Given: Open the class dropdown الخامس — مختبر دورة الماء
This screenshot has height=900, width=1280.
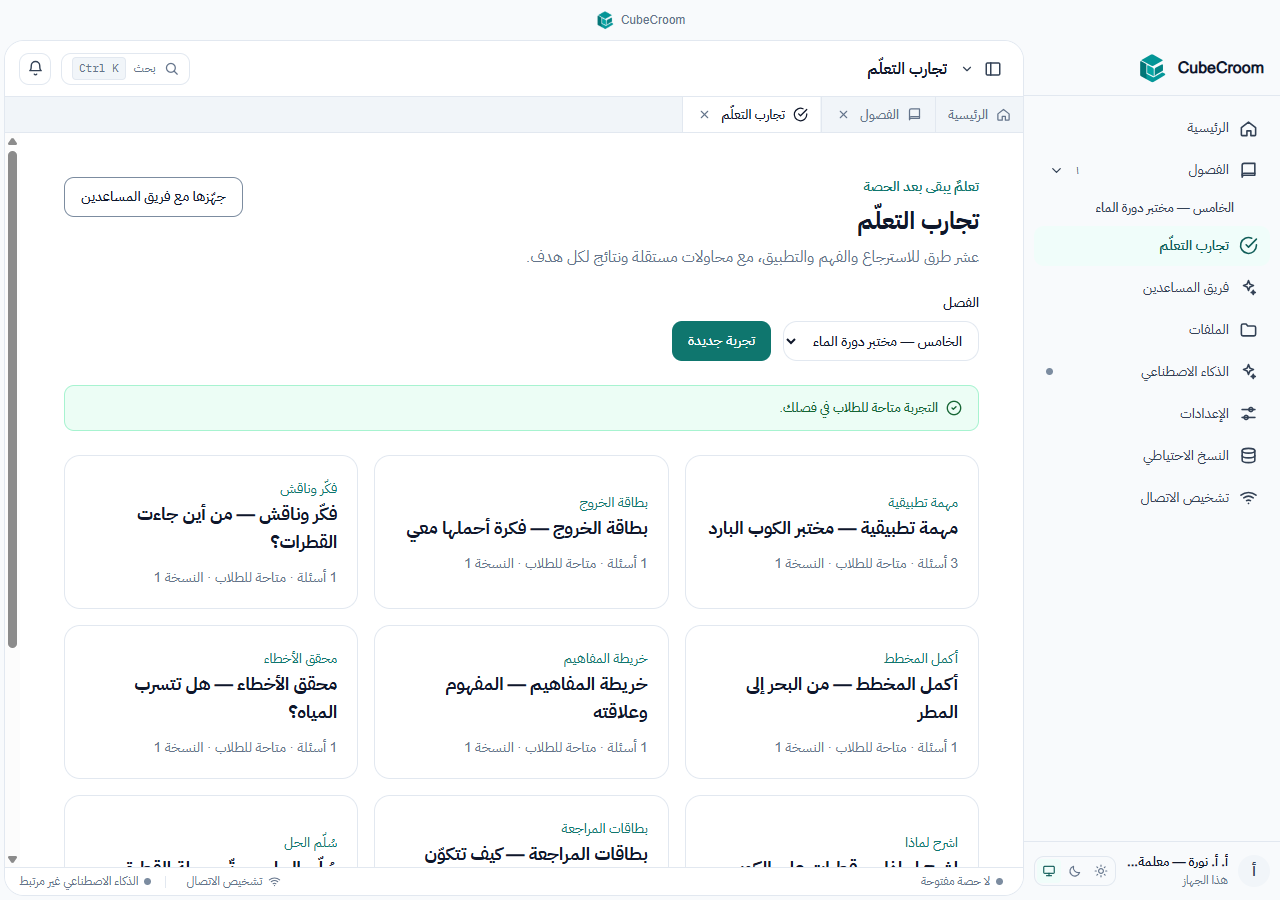Looking at the screenshot, I should coord(881,341).
